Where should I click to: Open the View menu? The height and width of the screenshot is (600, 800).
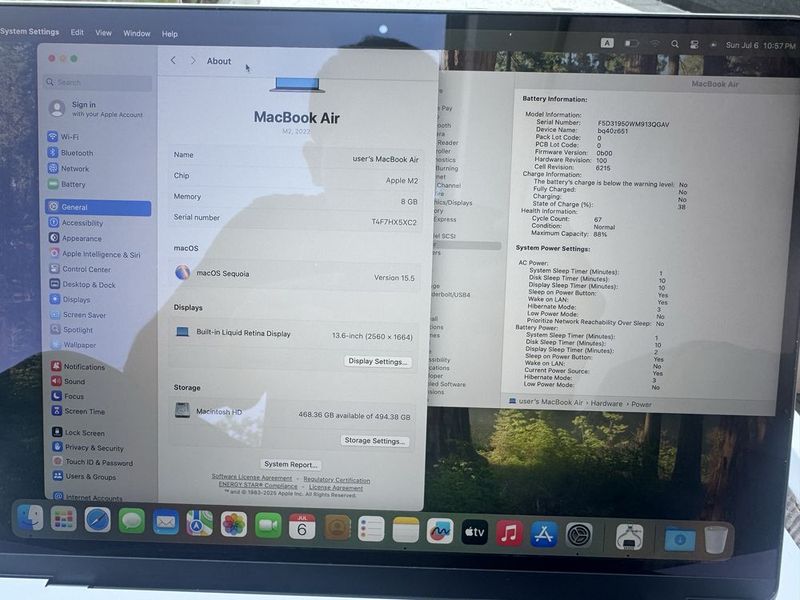(x=104, y=33)
